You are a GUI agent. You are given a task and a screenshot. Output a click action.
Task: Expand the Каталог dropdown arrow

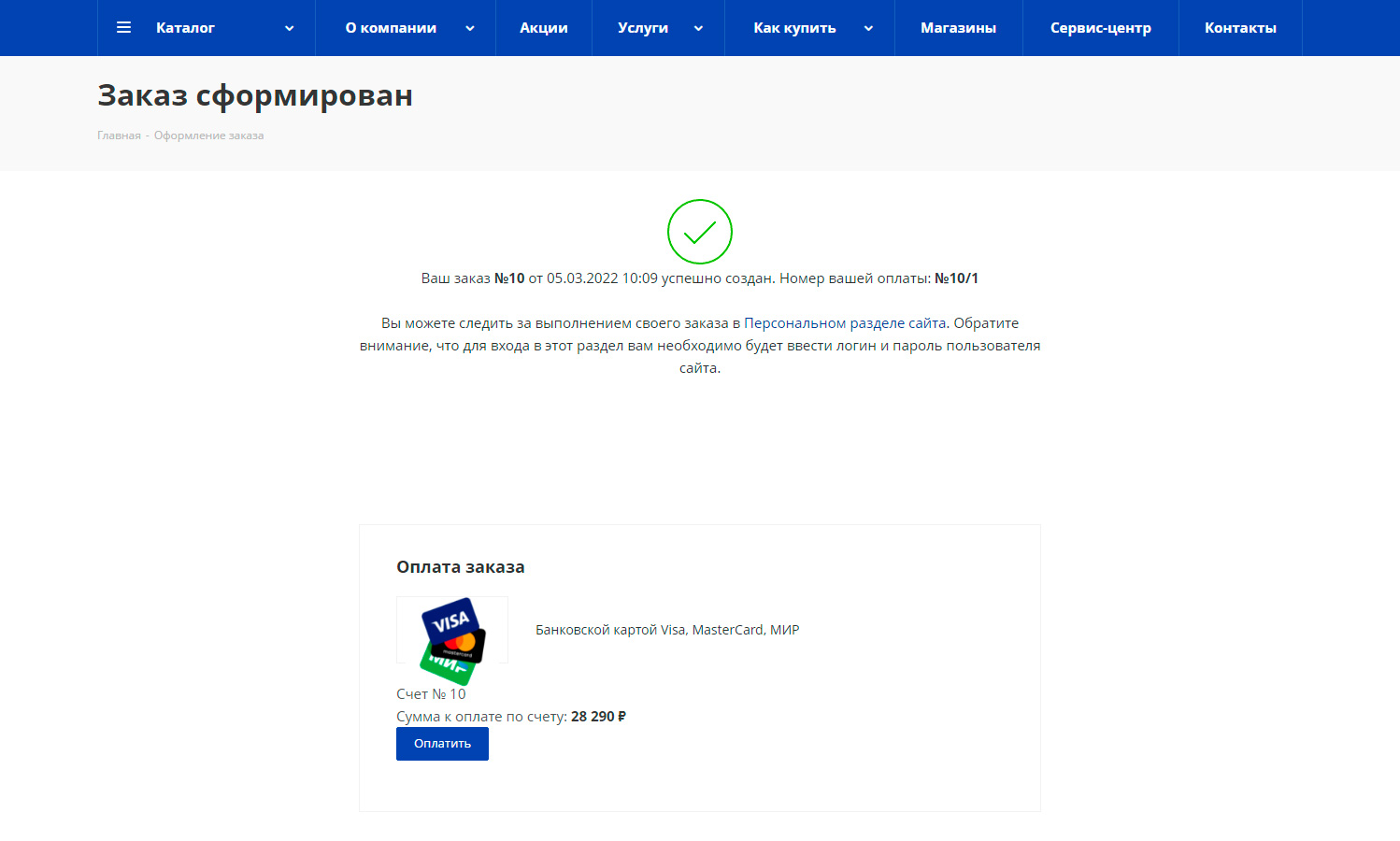point(290,28)
